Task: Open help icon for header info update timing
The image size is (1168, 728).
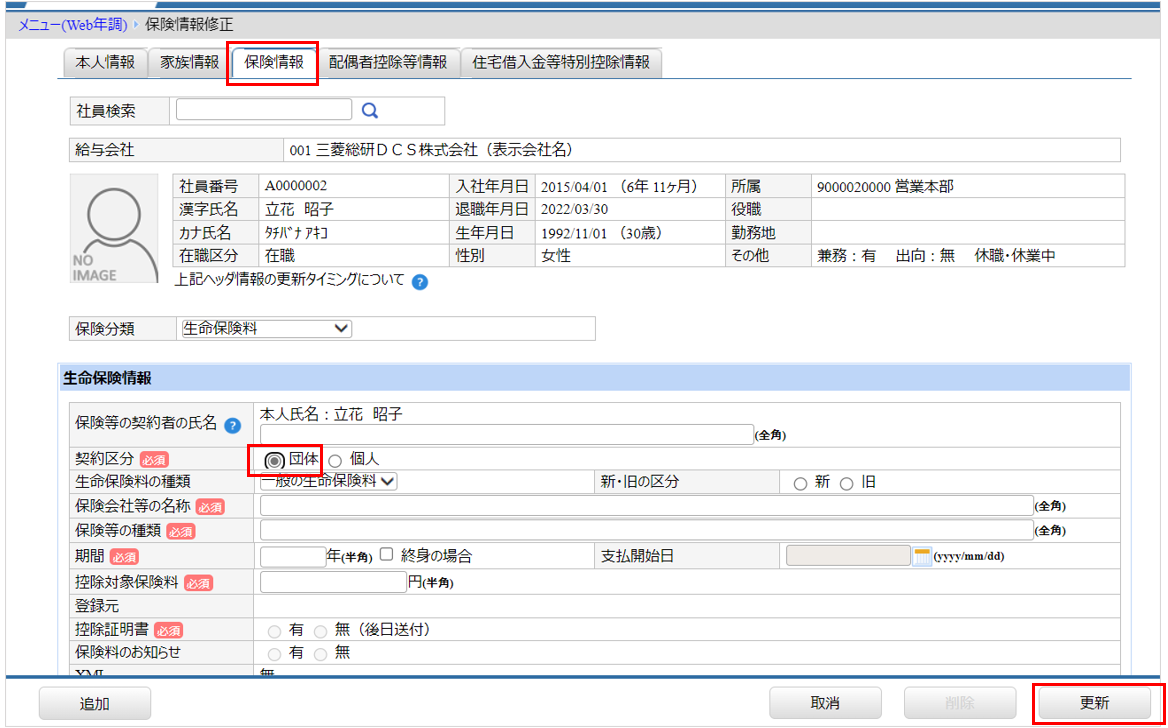Action: pos(420,282)
